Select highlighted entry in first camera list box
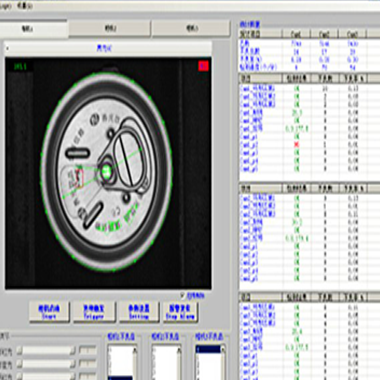Image resolution: width=380 pixels, height=380 pixels. click(x=120, y=378)
